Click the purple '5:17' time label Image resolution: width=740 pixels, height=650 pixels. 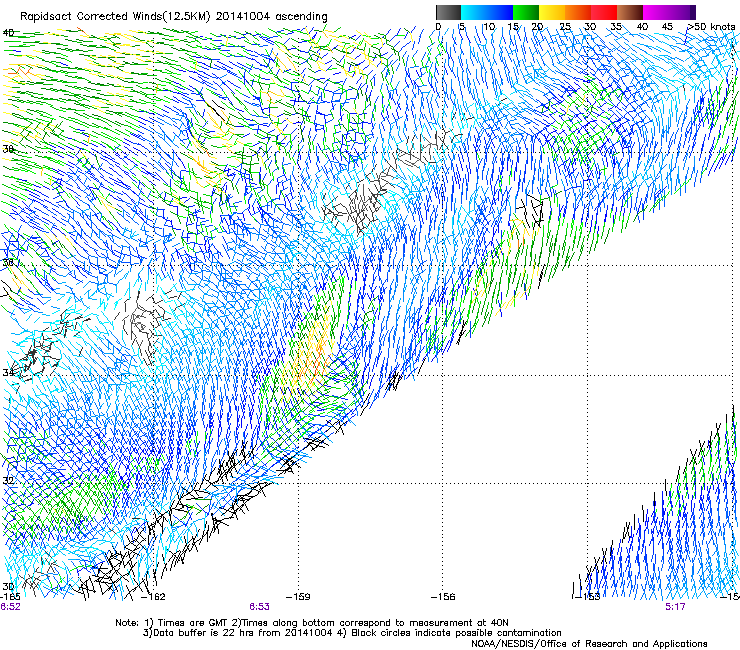tap(675, 607)
